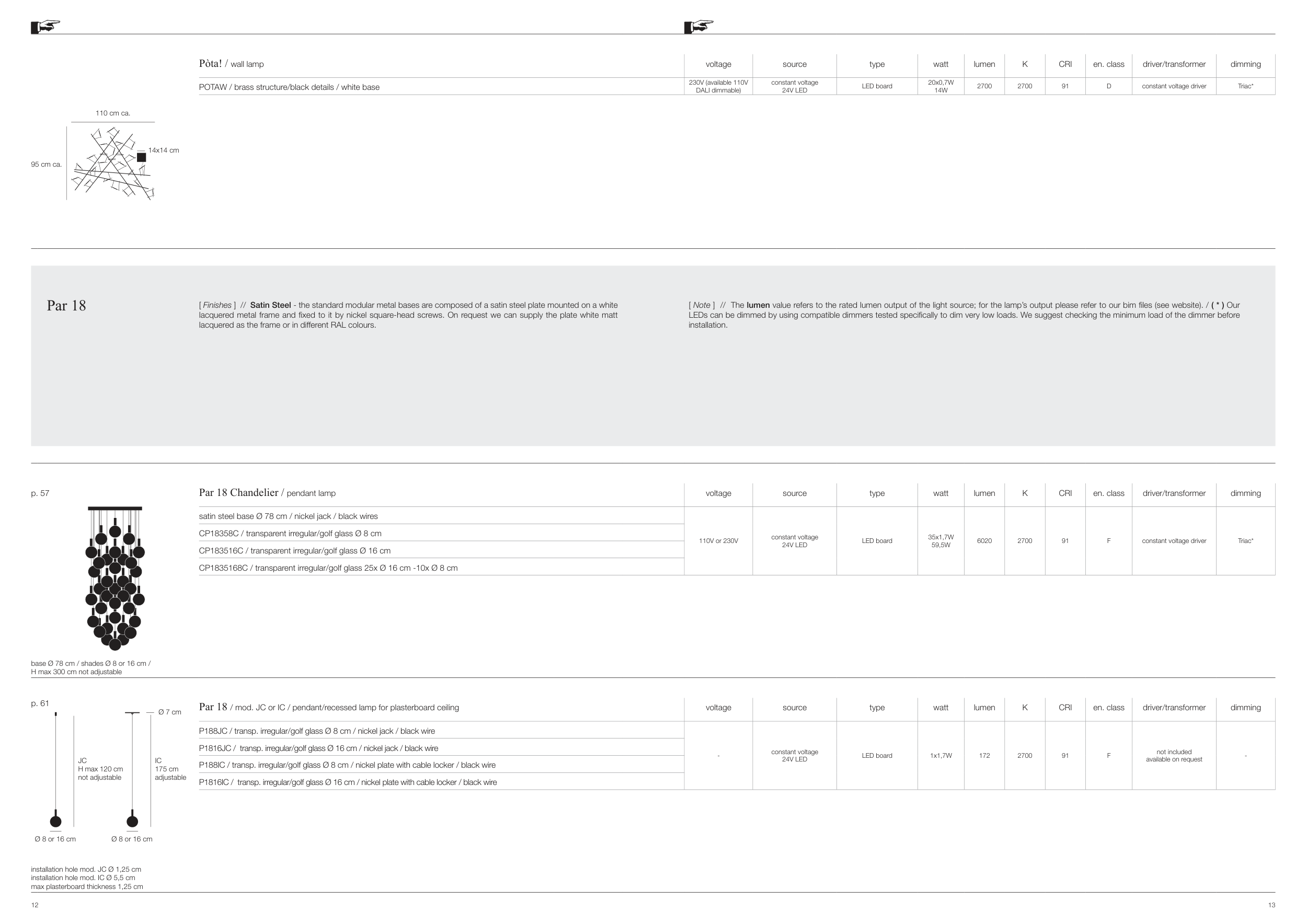
Task: Click the Par 18 Chandelier pendant lamp heading
Action: click(267, 493)
